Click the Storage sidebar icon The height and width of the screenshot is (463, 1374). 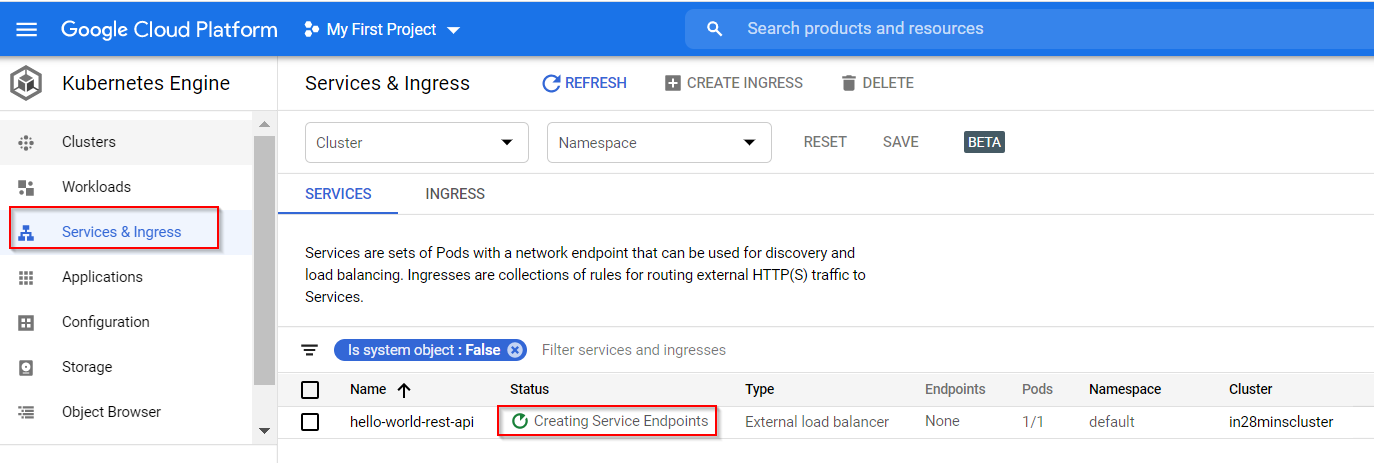tap(27, 367)
